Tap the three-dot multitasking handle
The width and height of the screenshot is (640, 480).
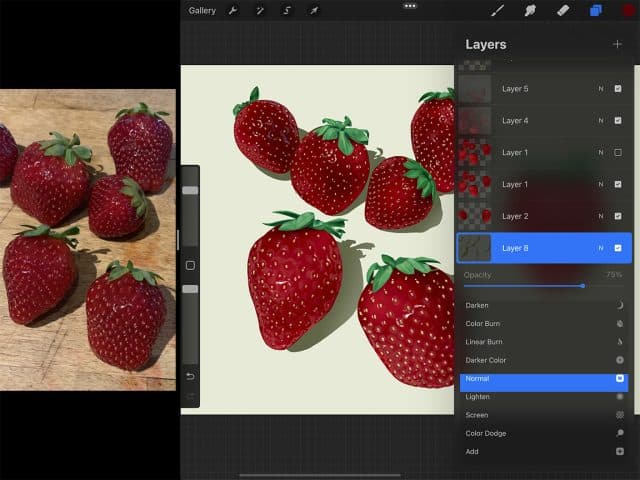[410, 6]
